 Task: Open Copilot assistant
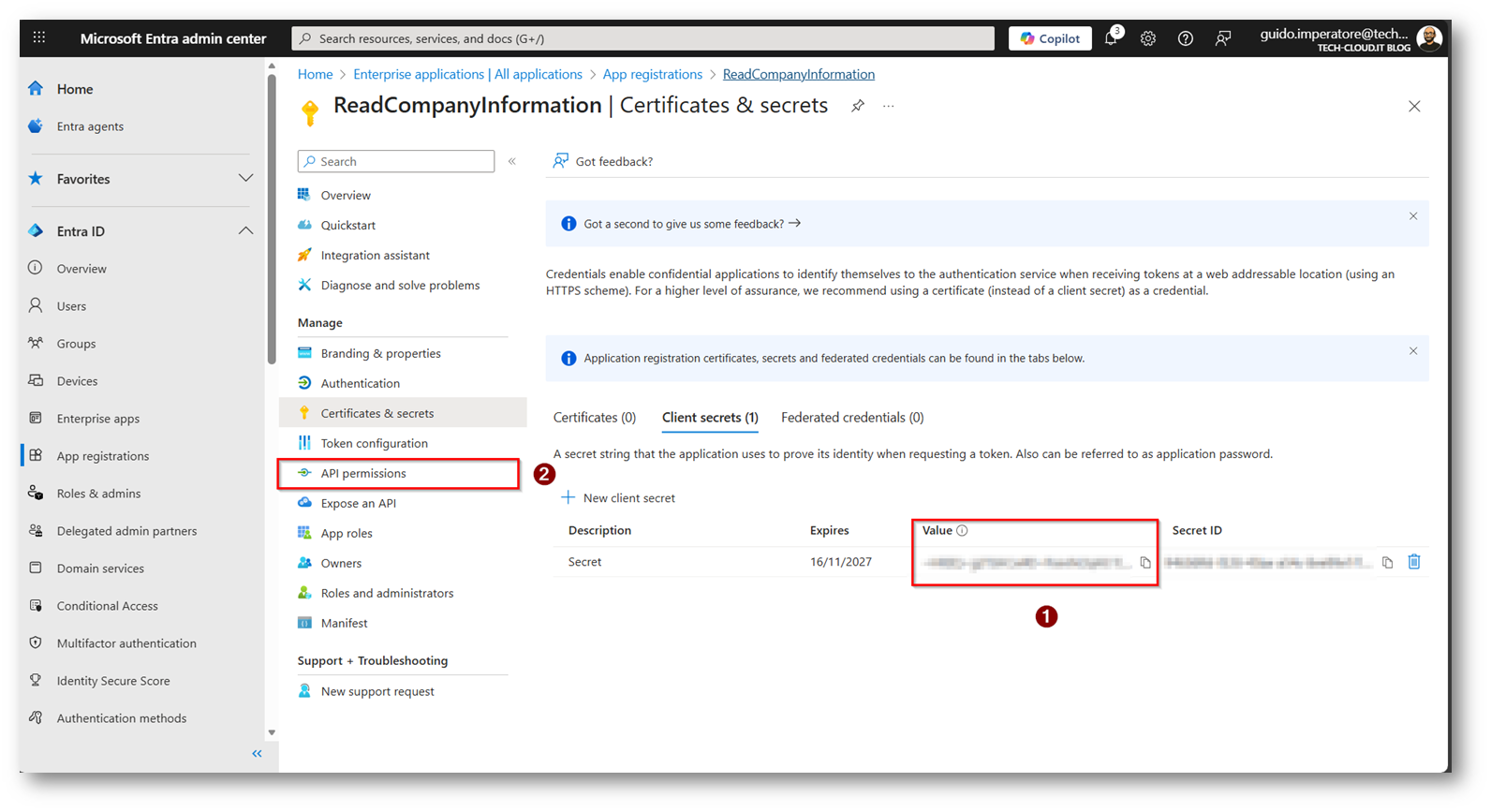click(1050, 38)
